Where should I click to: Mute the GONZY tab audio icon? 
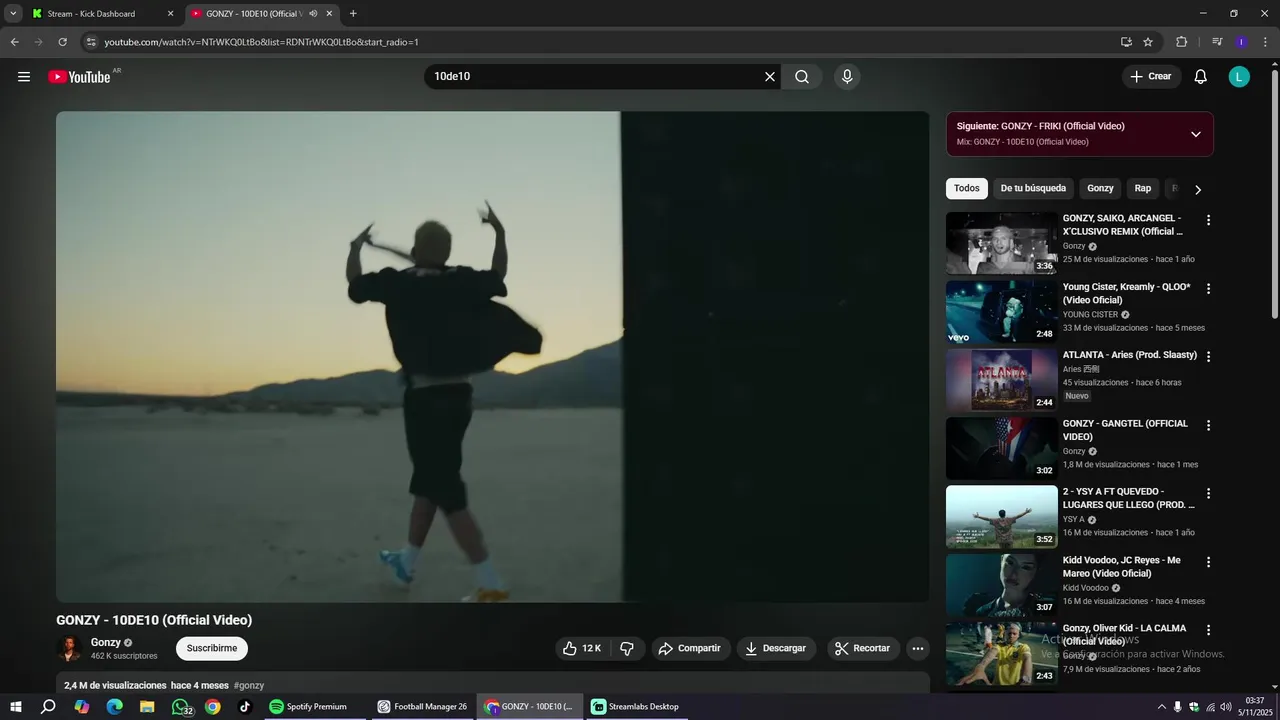click(313, 14)
